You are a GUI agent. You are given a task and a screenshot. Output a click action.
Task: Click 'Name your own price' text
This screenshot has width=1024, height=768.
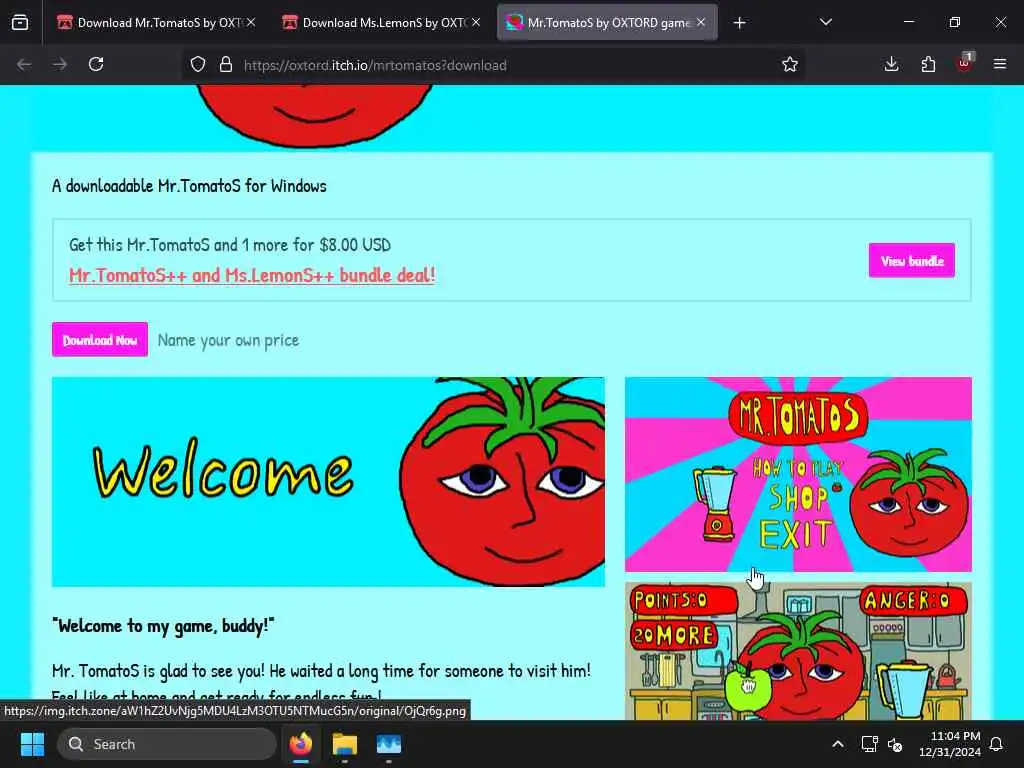click(x=228, y=340)
